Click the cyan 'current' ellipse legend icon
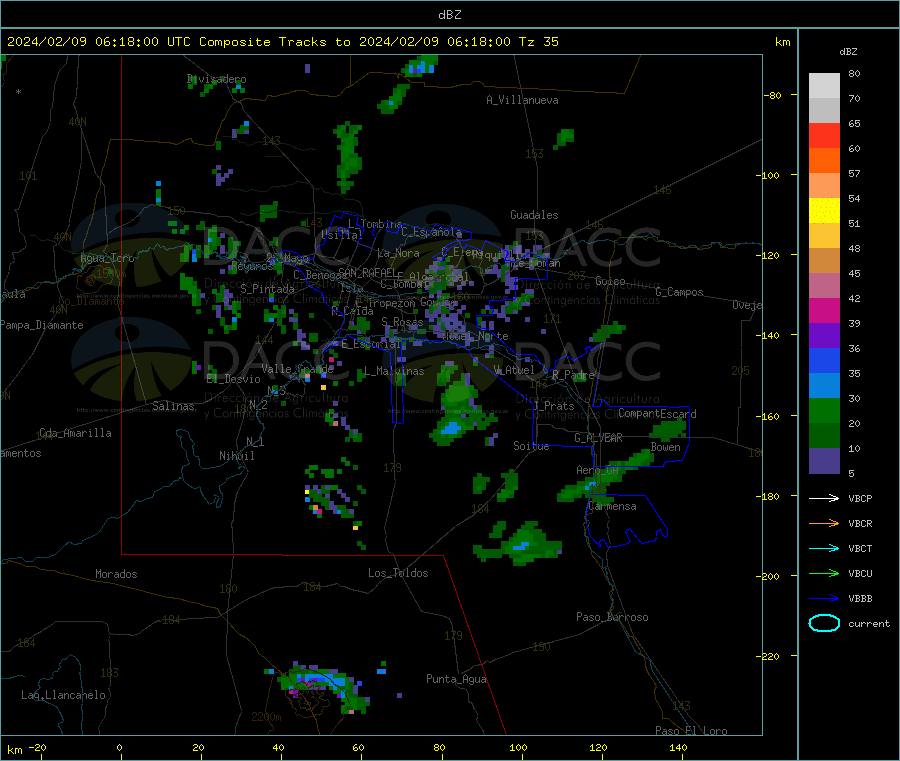The width and height of the screenshot is (900, 761). click(x=824, y=623)
